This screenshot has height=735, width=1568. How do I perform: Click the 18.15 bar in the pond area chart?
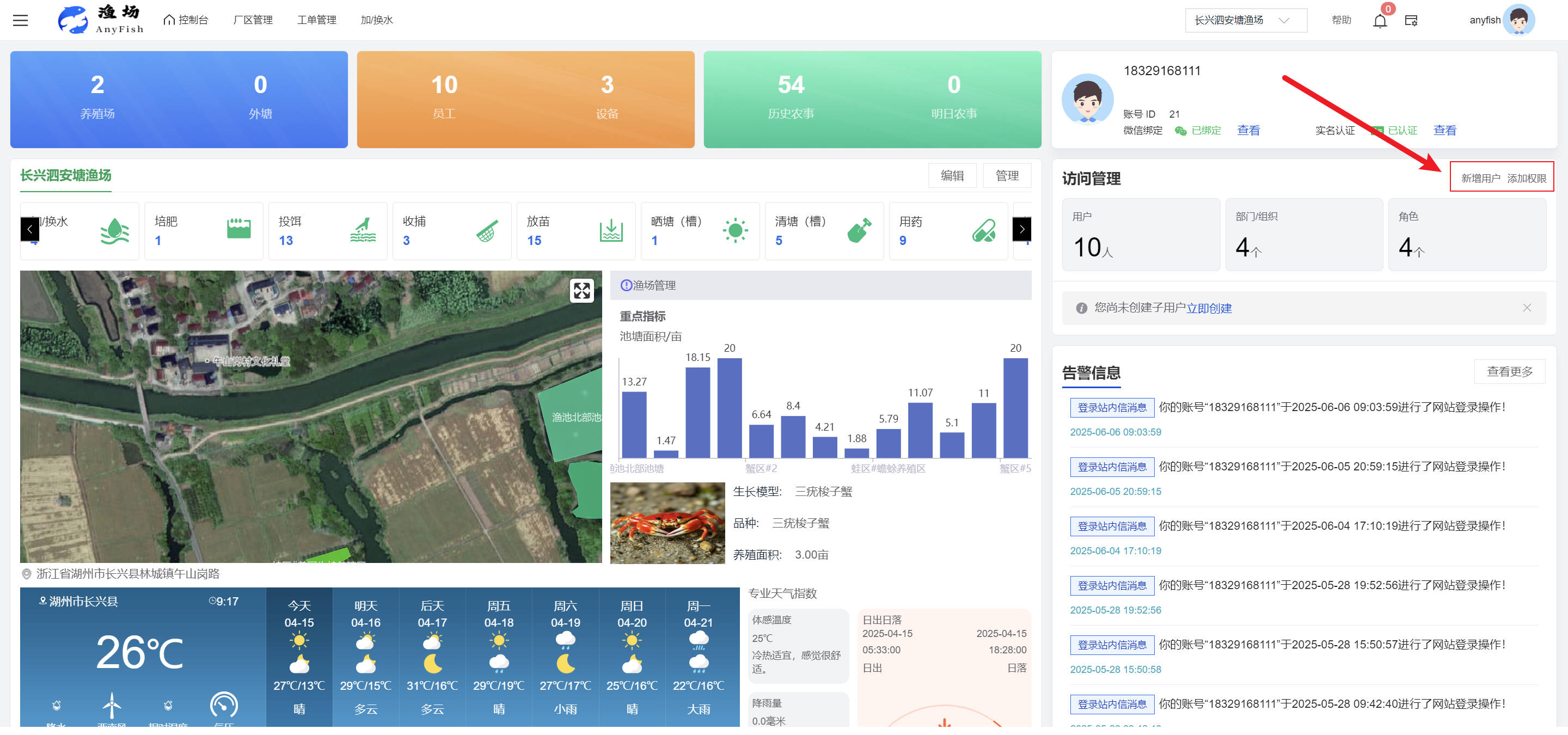point(697,413)
